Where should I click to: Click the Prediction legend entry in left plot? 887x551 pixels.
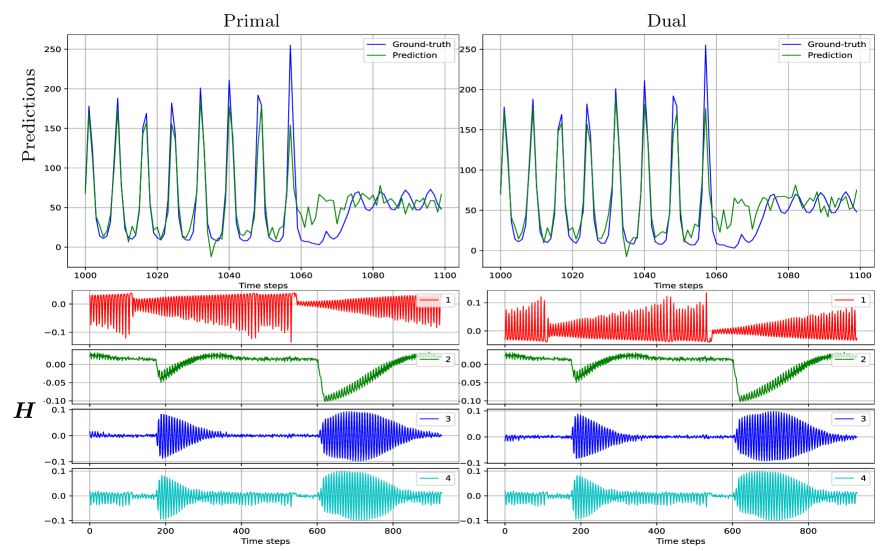[414, 55]
